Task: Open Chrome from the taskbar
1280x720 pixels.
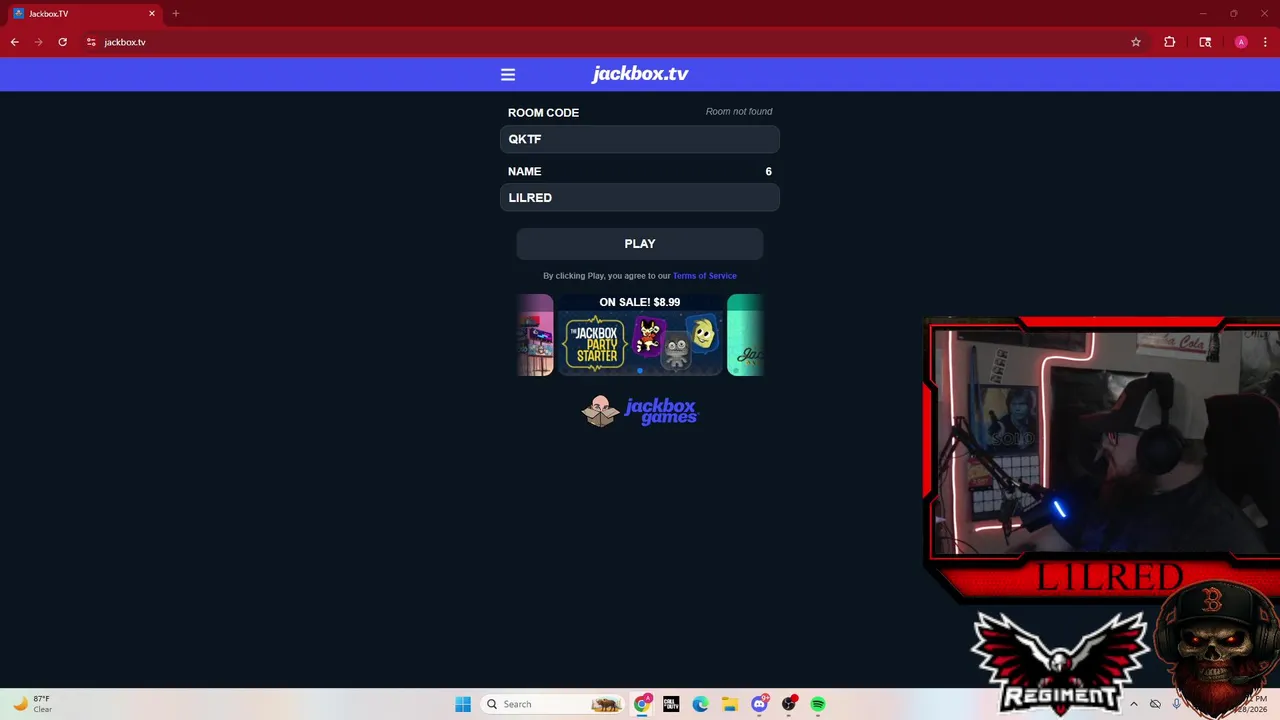Action: click(x=642, y=704)
